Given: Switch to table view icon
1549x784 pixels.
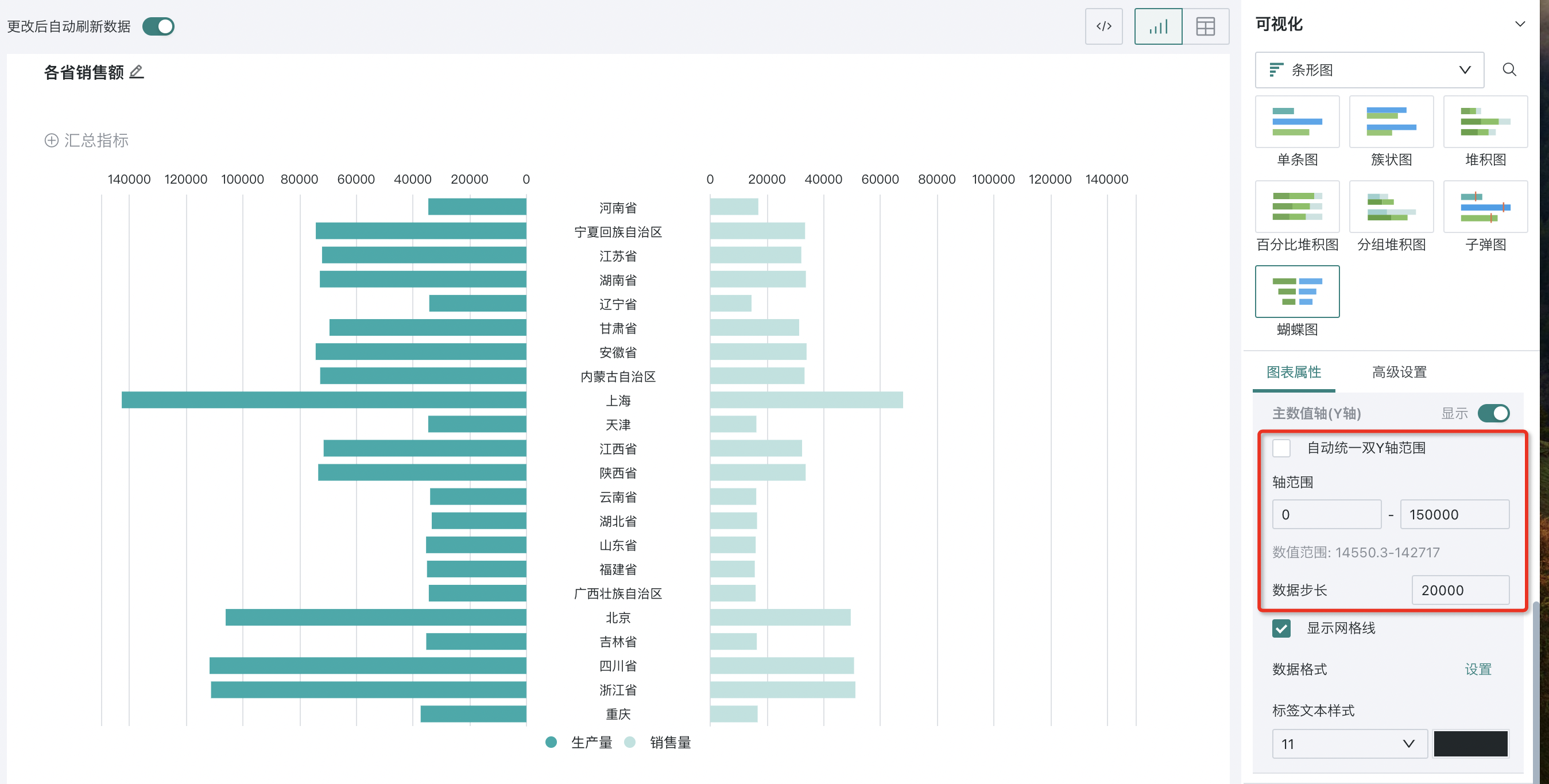Looking at the screenshot, I should point(1205,26).
